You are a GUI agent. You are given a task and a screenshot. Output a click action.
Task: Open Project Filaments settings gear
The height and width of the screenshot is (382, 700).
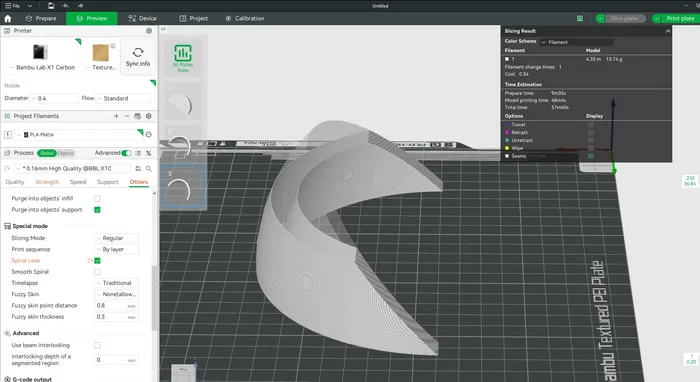click(149, 116)
